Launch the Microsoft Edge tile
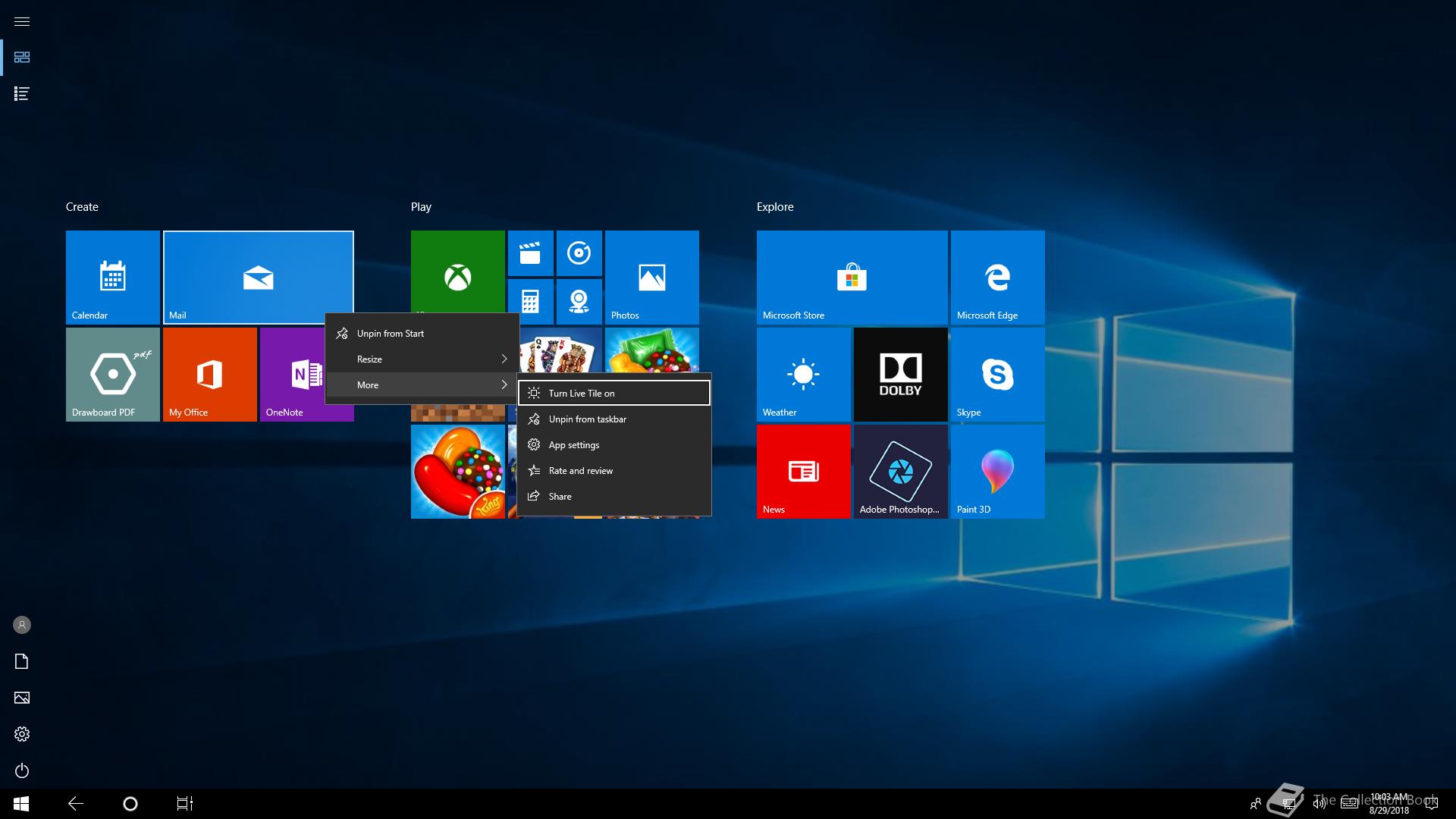The width and height of the screenshot is (1456, 819). coord(998,278)
